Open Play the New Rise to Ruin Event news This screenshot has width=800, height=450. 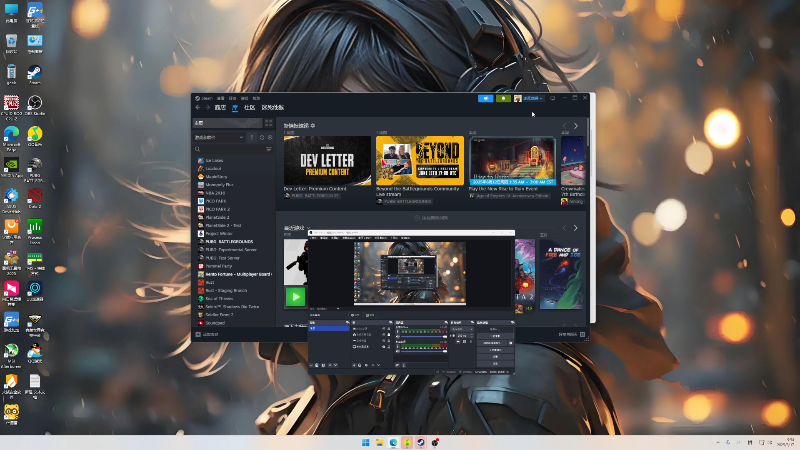503,189
